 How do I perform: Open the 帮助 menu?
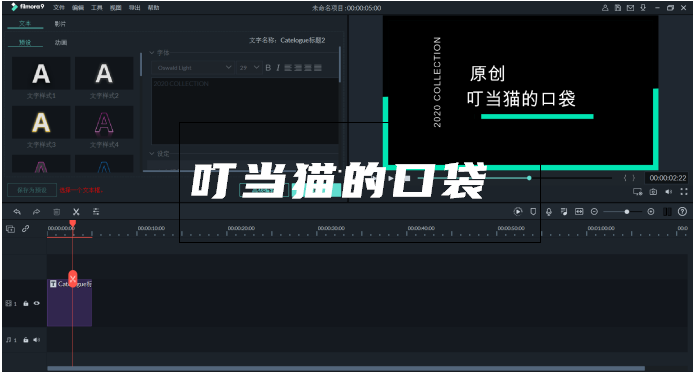pyautogui.click(x=153, y=8)
